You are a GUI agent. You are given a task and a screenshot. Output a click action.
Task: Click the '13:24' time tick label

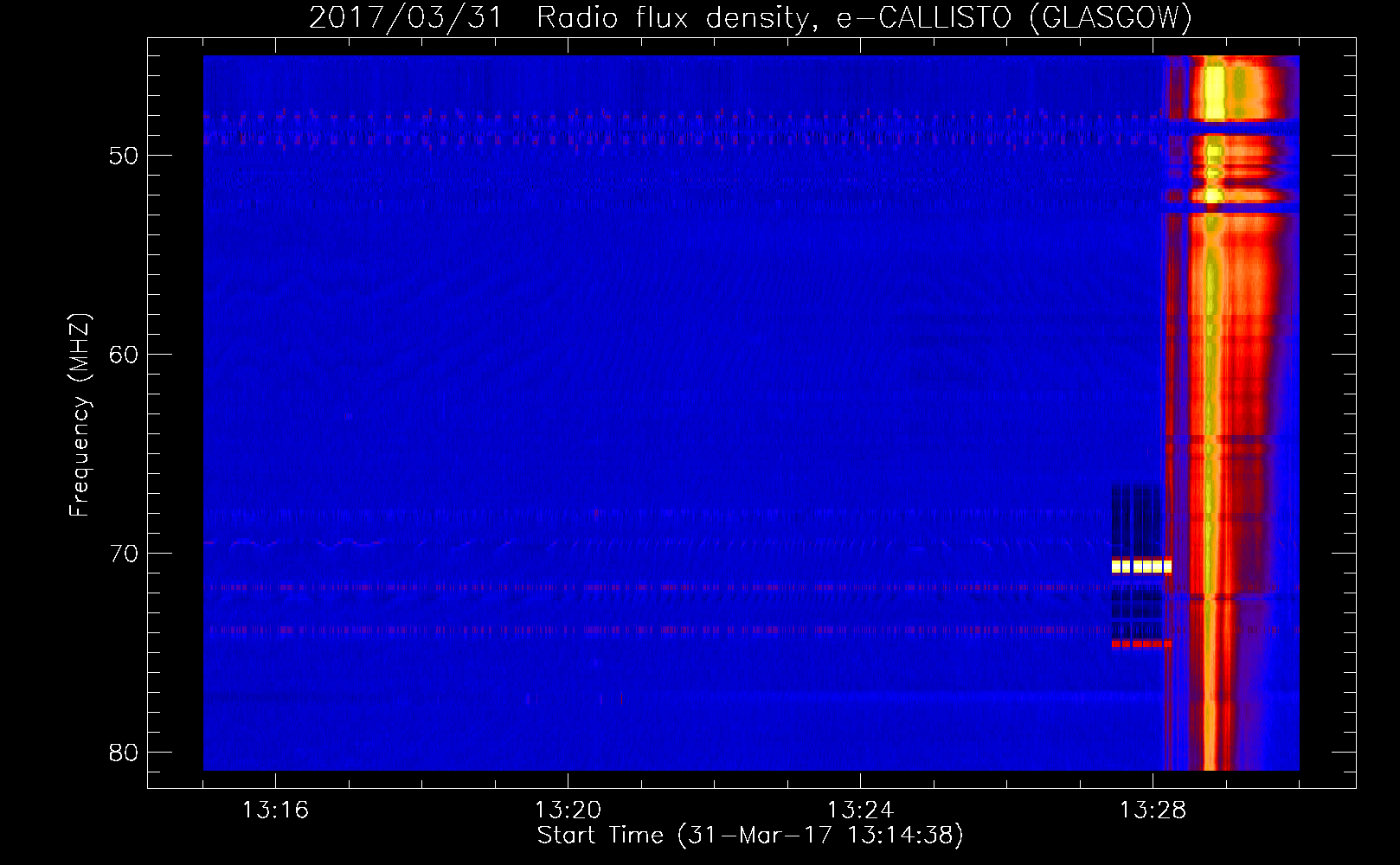pyautogui.click(x=860, y=811)
